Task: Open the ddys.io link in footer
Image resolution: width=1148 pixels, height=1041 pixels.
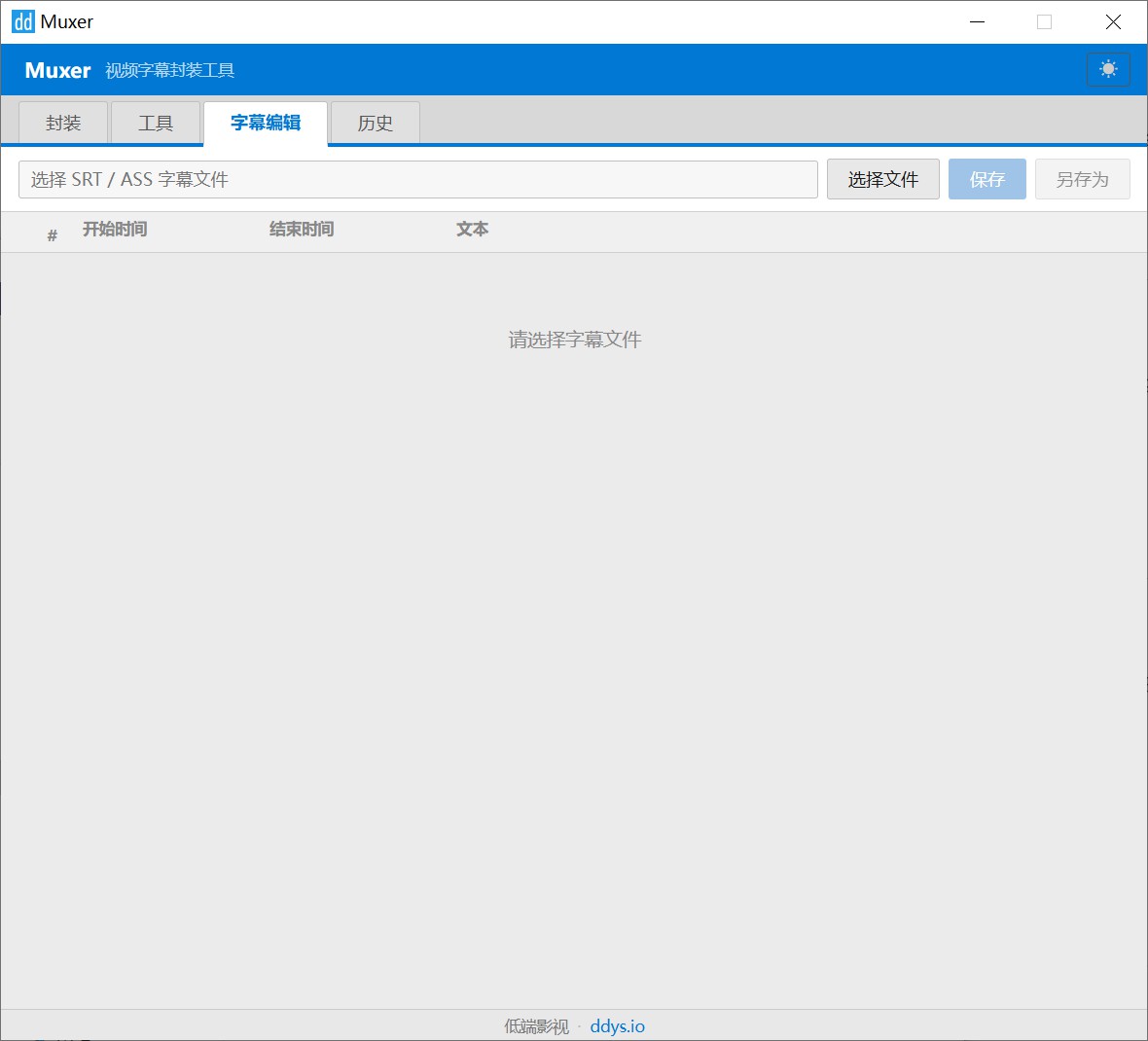Action: pos(617,1026)
